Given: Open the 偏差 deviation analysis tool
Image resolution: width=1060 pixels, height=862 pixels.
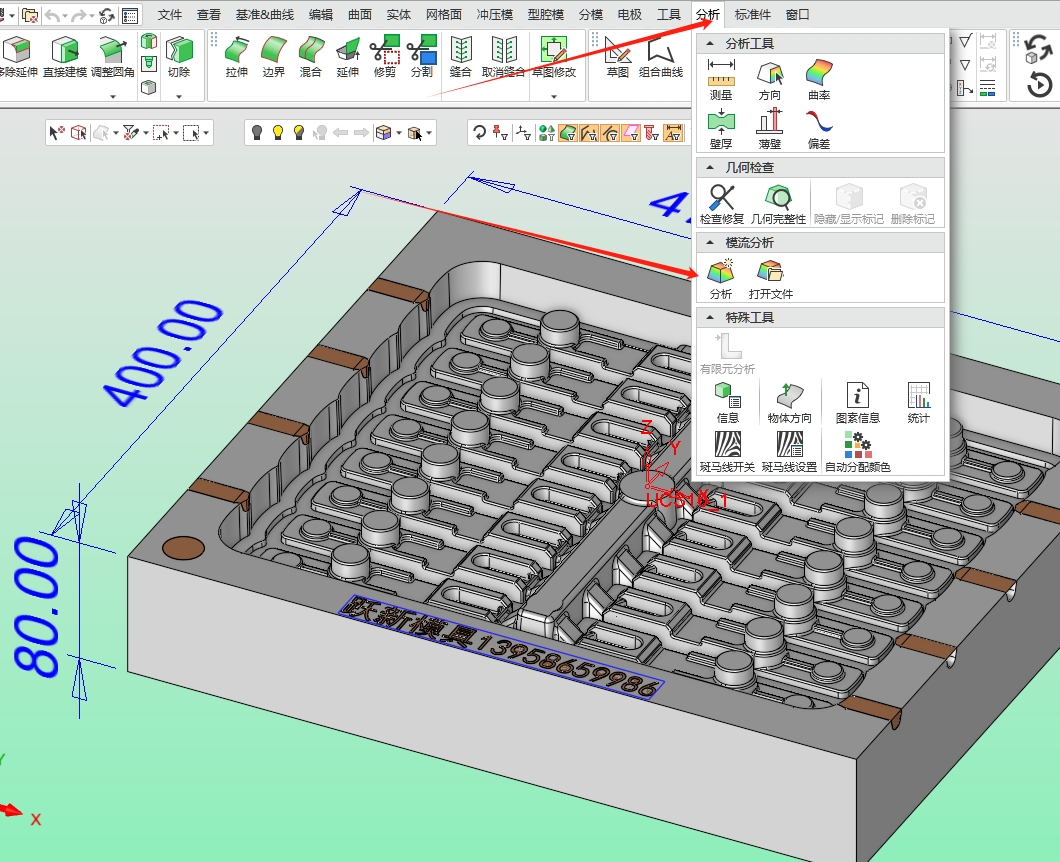Looking at the screenshot, I should point(819,128).
